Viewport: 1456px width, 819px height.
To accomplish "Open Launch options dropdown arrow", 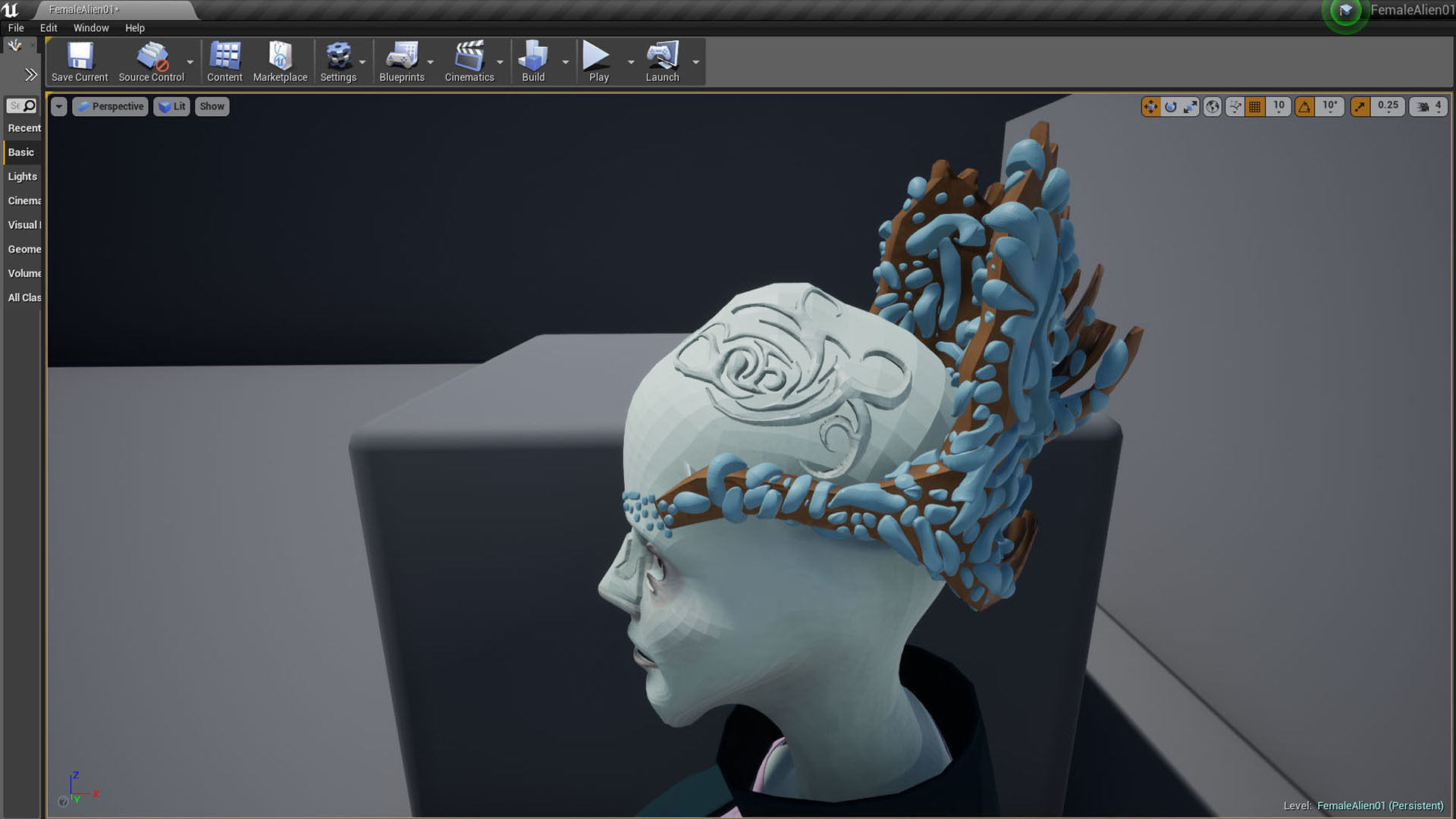I will [696, 62].
